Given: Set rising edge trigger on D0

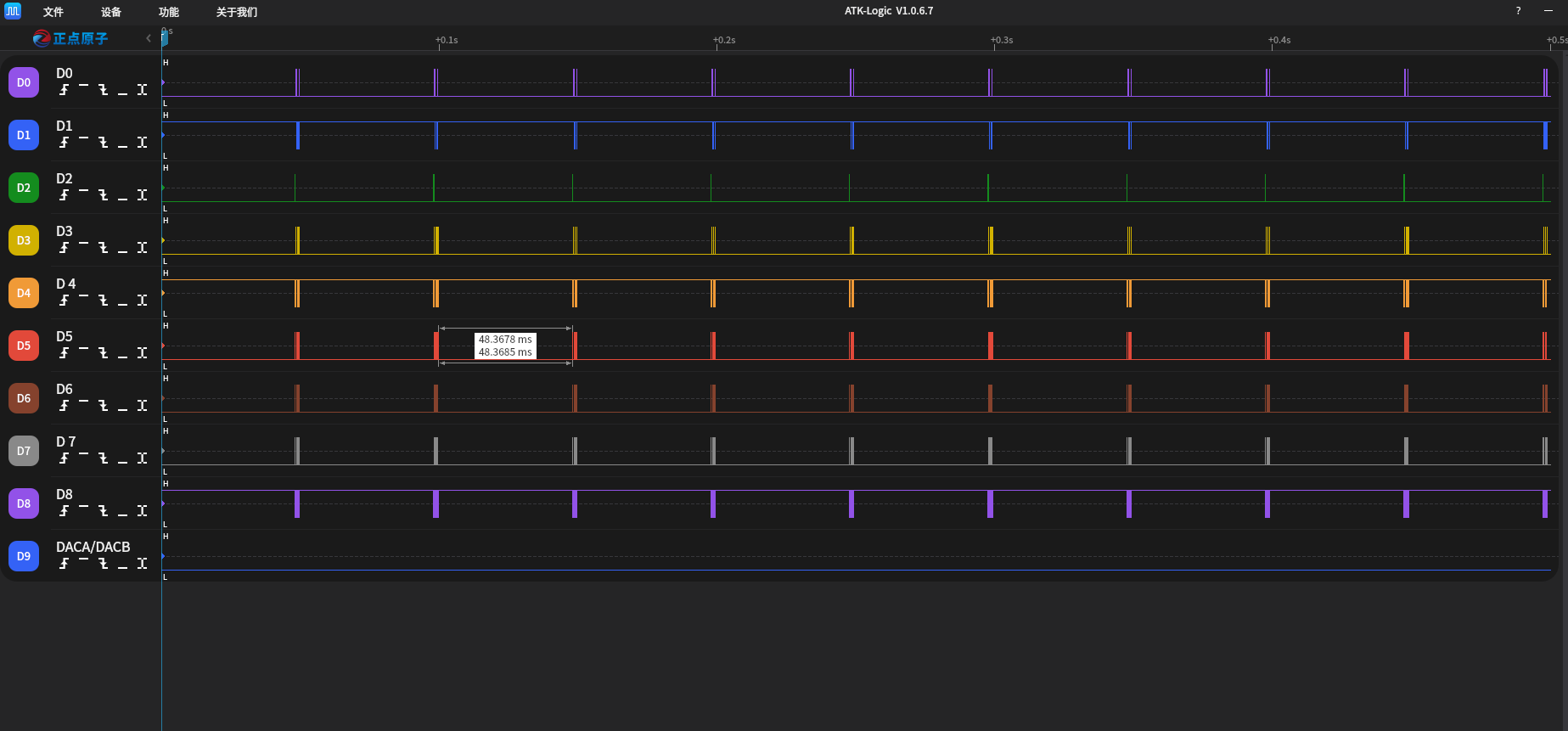Looking at the screenshot, I should [64, 90].
